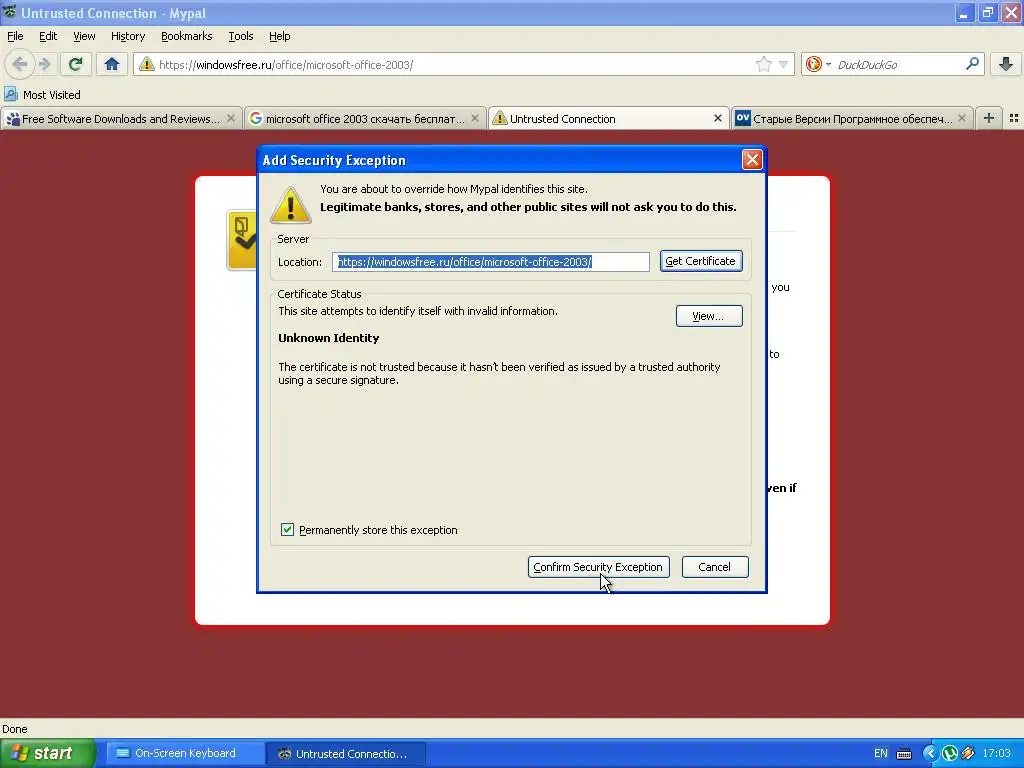The width and height of the screenshot is (1024, 768).
Task: Click Untrusted Connection taskbar button
Action: (x=346, y=754)
